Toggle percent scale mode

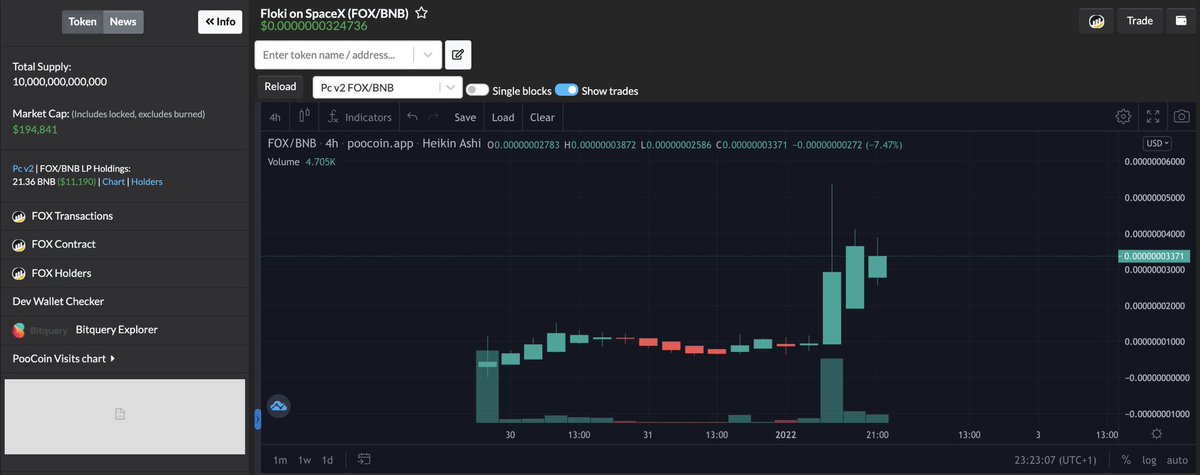(x=1126, y=459)
